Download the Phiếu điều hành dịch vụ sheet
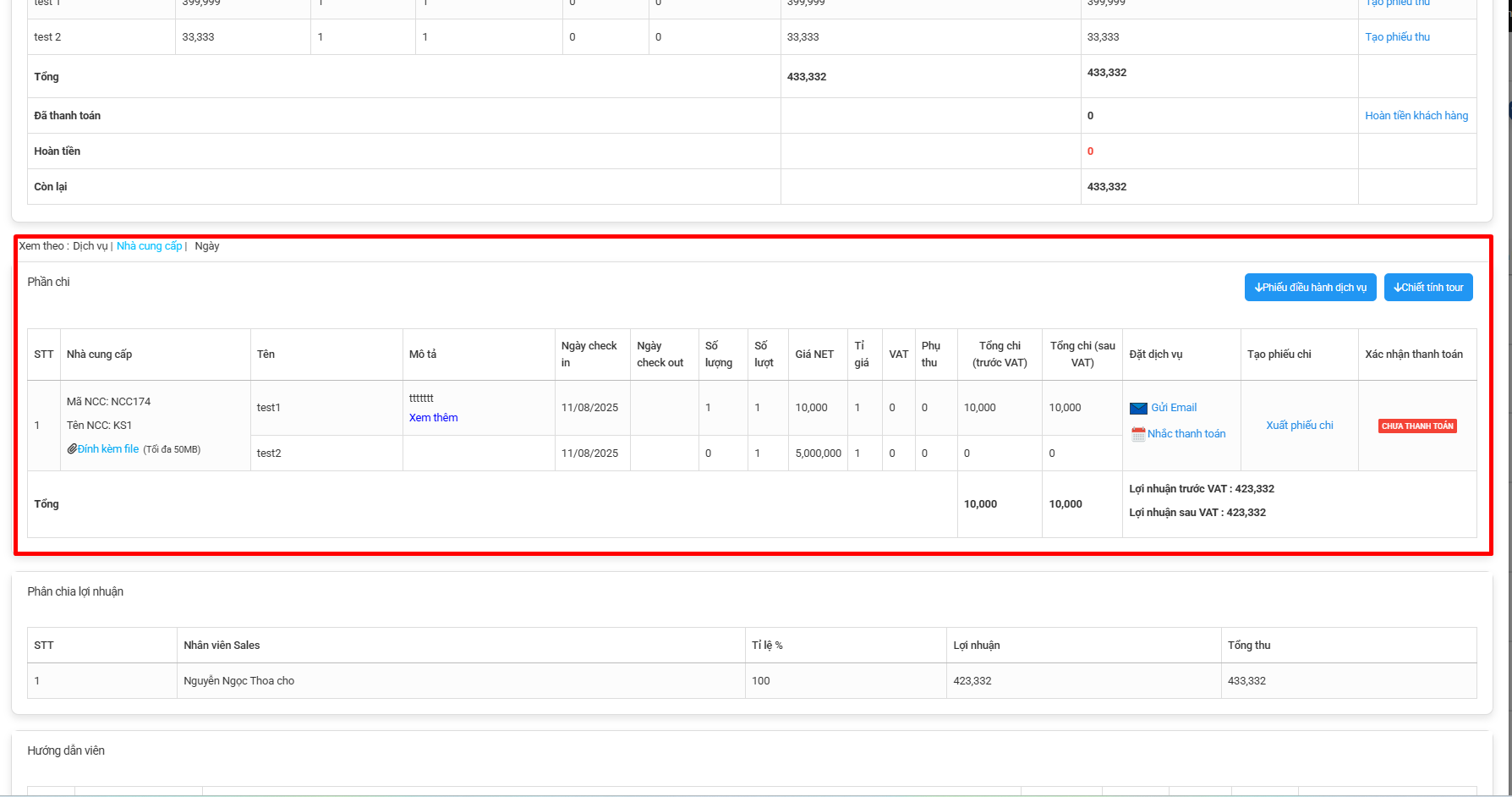The height and width of the screenshot is (797, 1512). tap(1310, 288)
